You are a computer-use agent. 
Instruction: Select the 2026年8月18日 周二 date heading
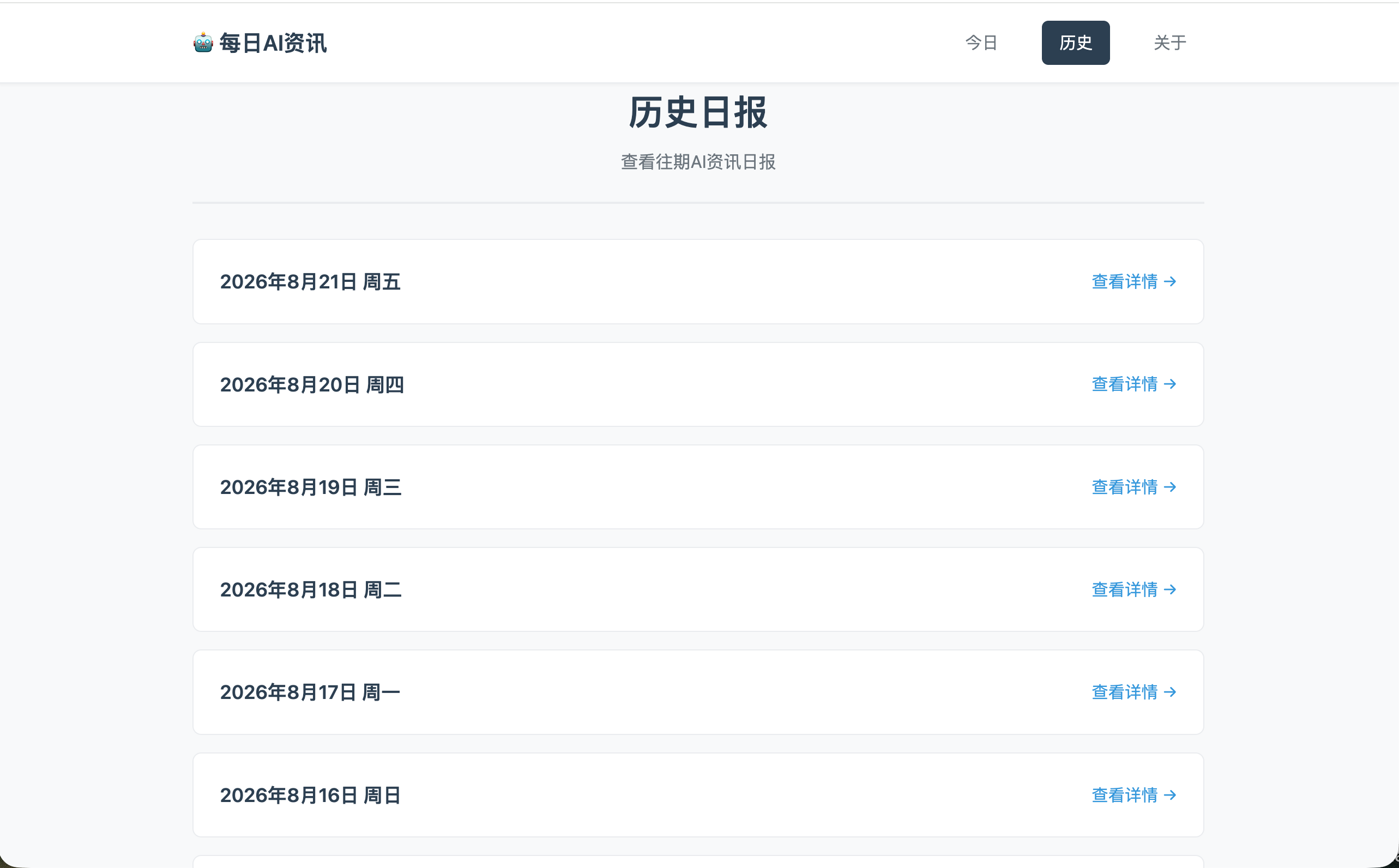point(311,589)
